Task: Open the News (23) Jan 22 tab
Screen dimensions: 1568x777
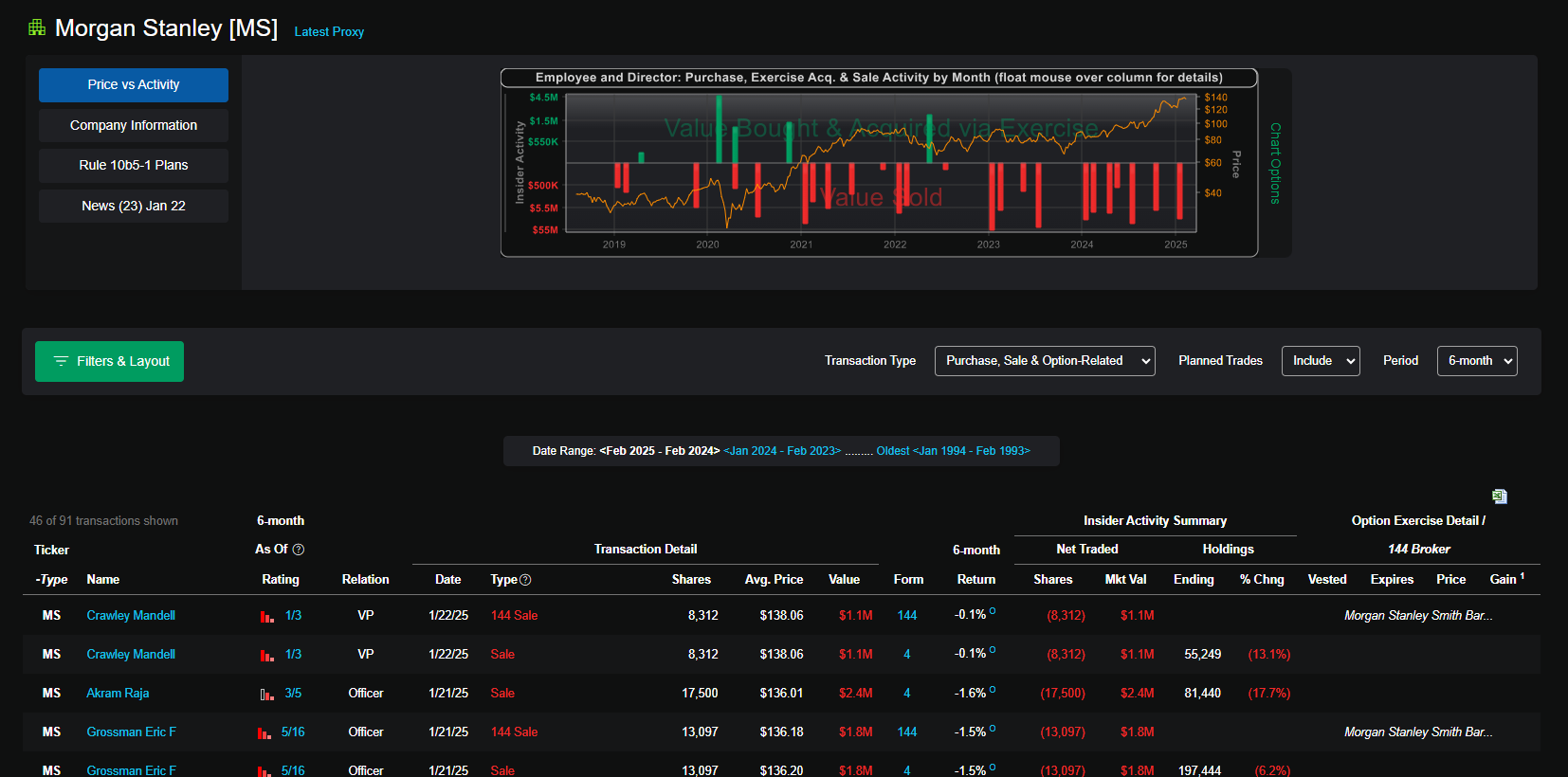Action: pyautogui.click(x=134, y=206)
